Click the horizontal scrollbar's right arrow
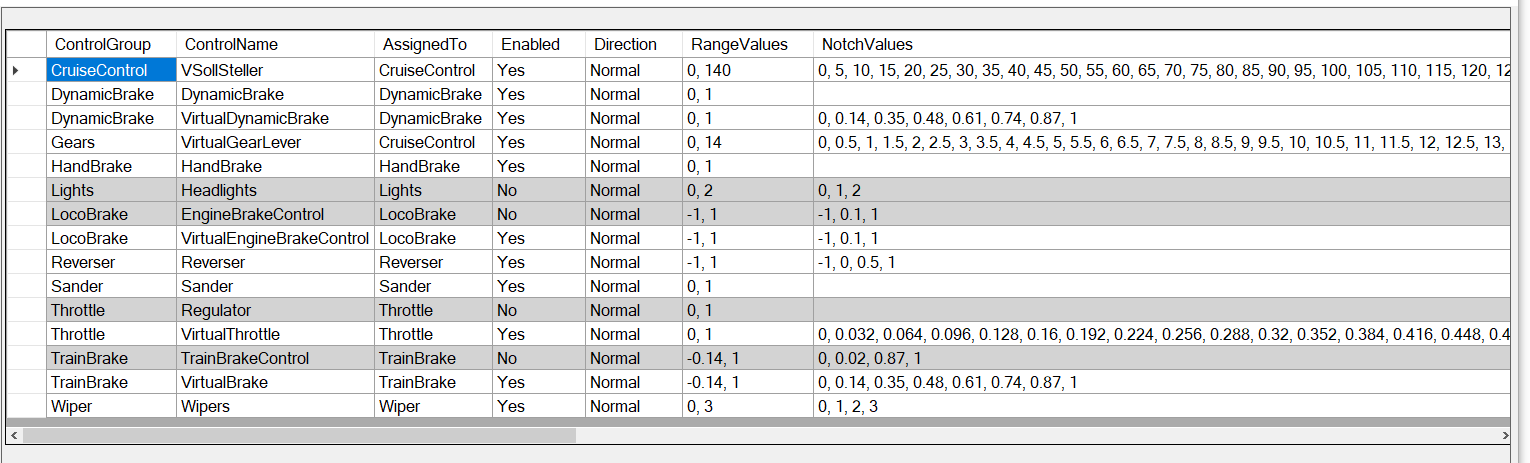Screen dimensions: 1530x463 point(1504,436)
